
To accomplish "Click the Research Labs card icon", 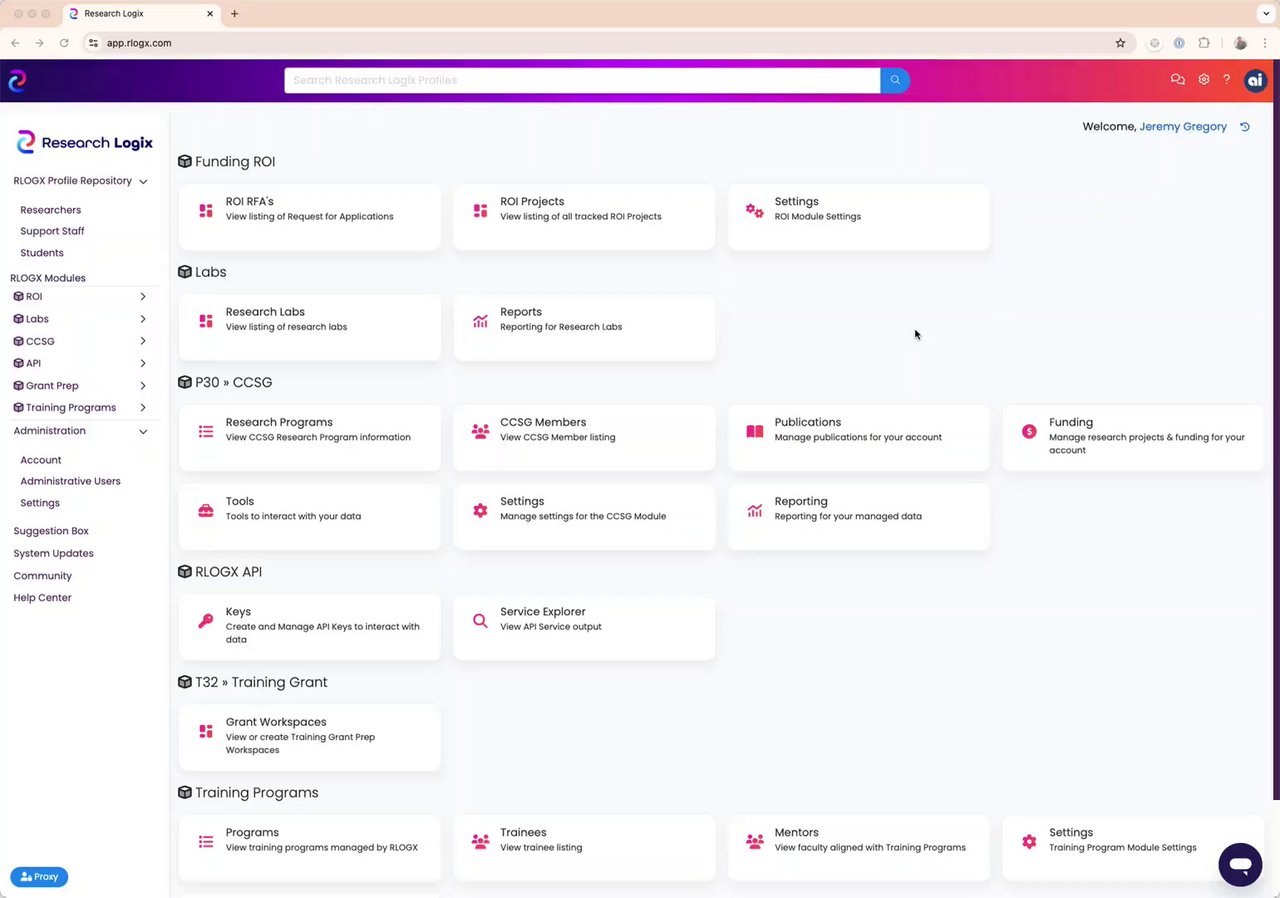I will point(206,321).
